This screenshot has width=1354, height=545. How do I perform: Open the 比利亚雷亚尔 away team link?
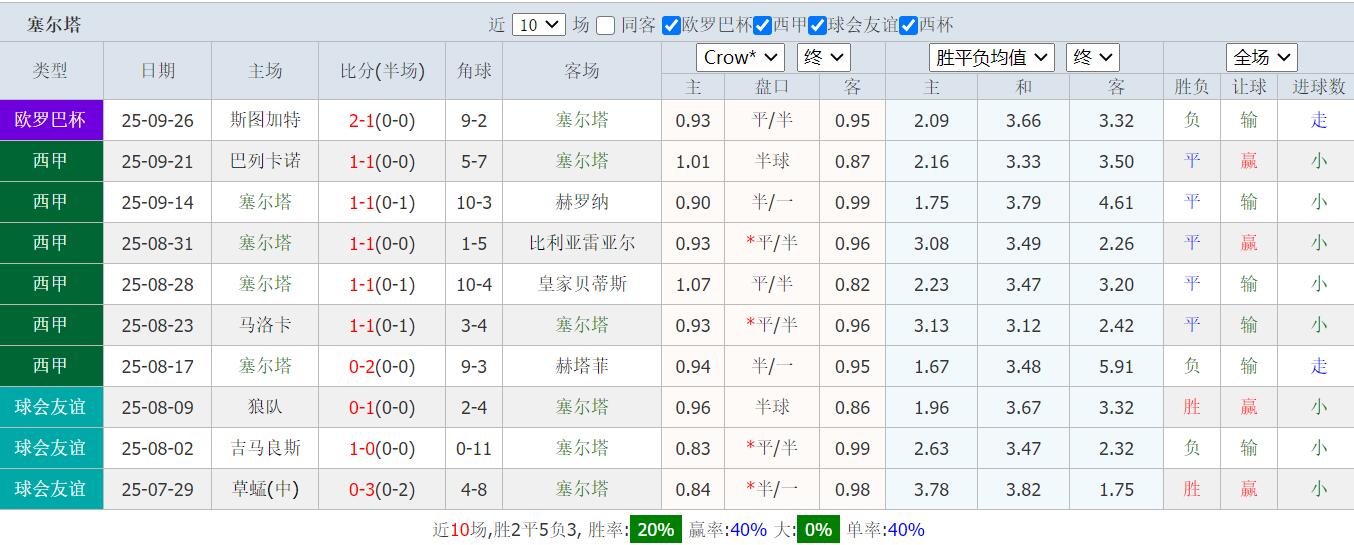[582, 243]
